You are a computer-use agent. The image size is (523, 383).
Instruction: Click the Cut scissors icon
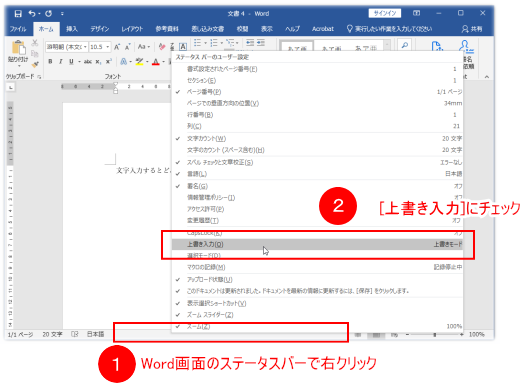(x=35, y=43)
